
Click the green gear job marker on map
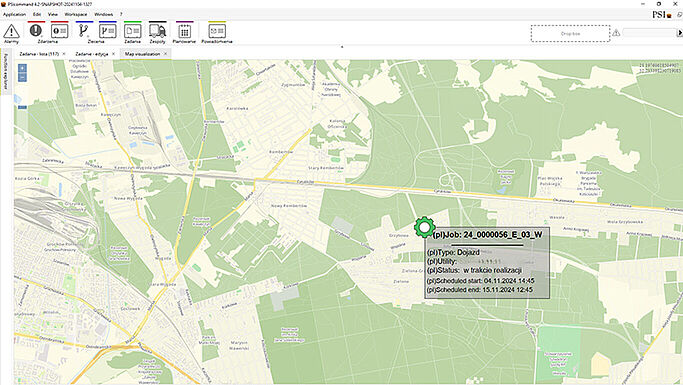click(424, 227)
